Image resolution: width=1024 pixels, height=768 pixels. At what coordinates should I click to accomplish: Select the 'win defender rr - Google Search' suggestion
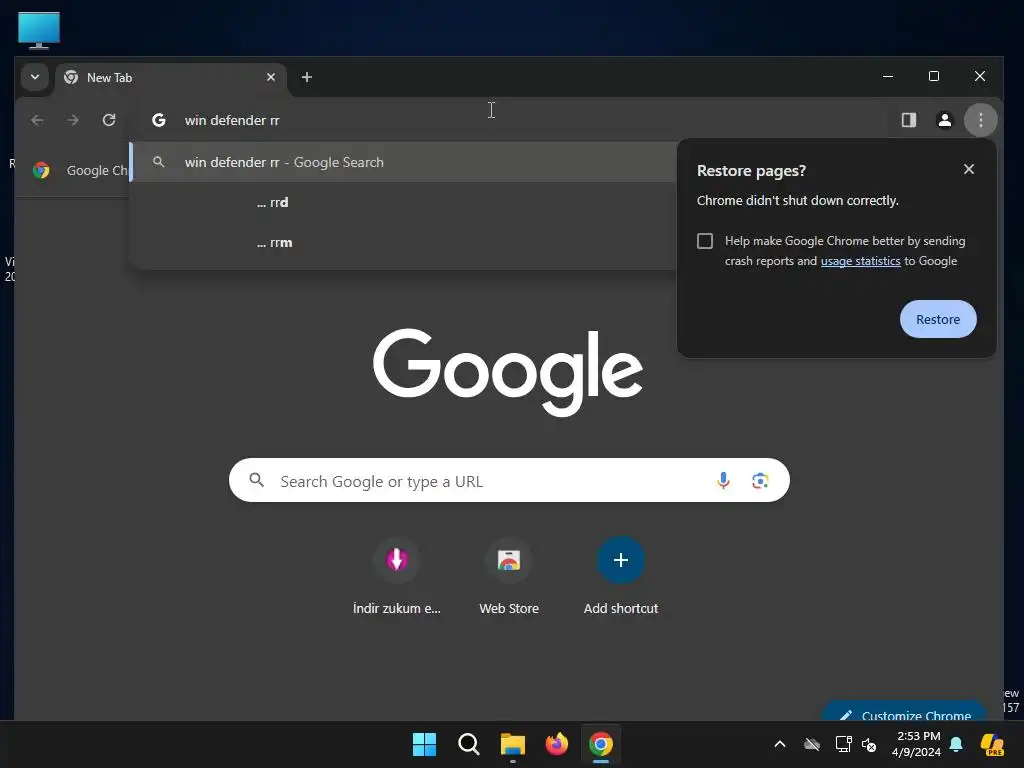tap(405, 162)
